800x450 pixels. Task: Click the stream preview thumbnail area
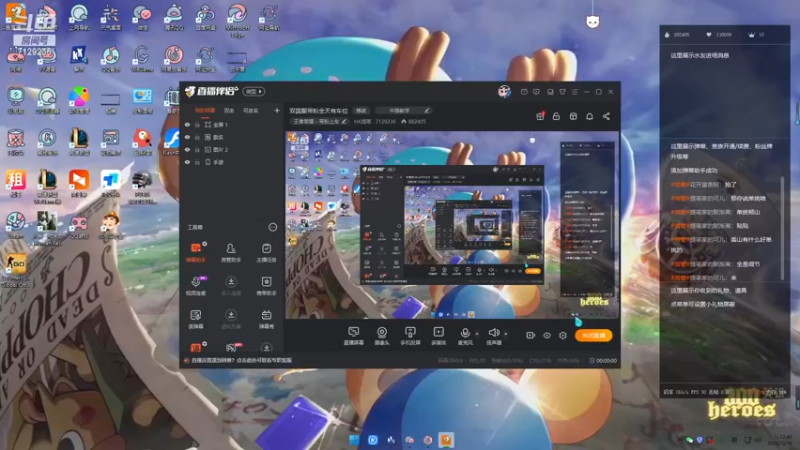452,225
